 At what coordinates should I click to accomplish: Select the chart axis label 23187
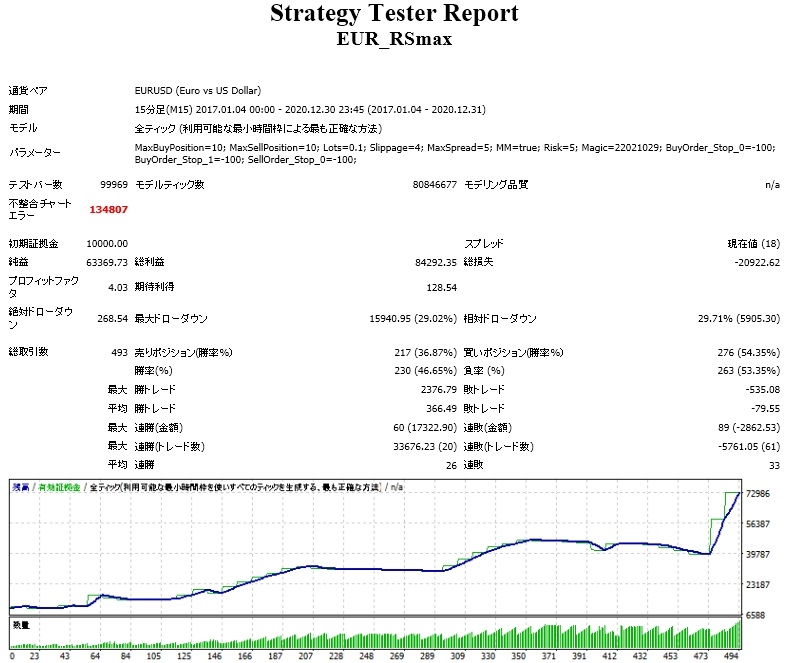click(x=758, y=585)
